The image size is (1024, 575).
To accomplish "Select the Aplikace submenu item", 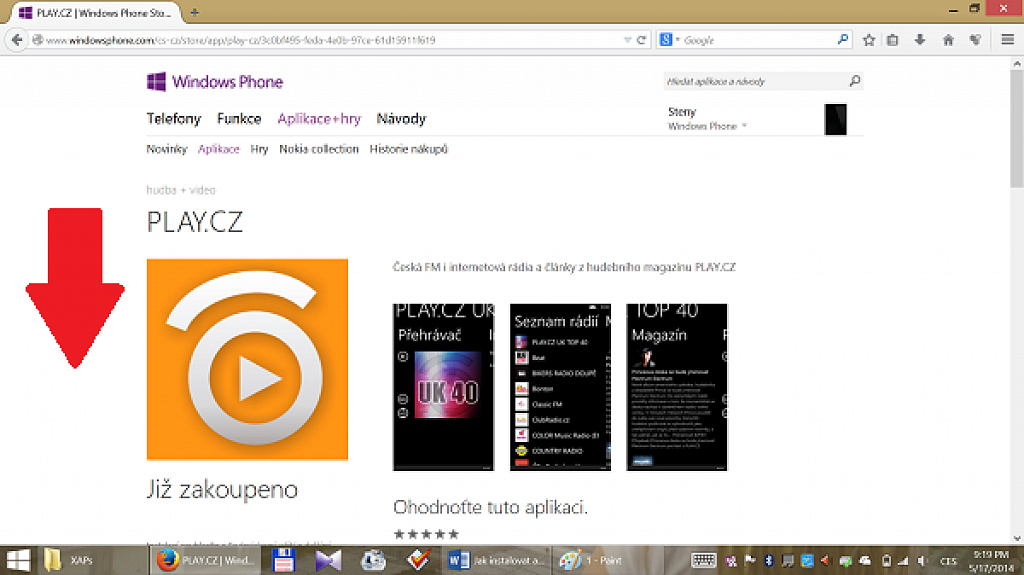I will [218, 149].
